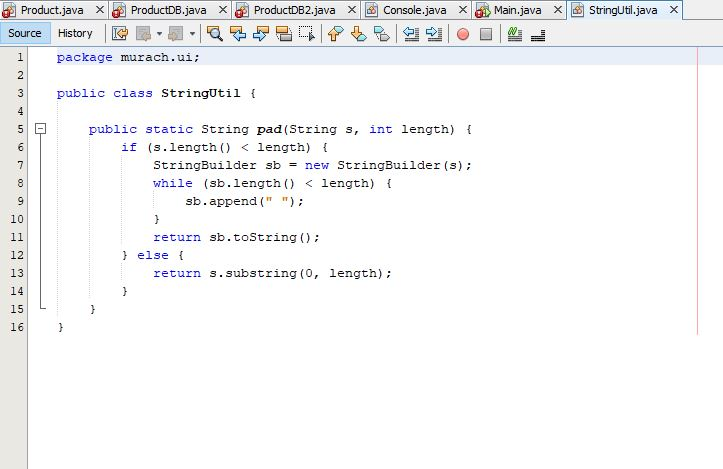This screenshot has height=469, width=723.
Task: Open the Back history dropdown arrow
Action: 159,34
